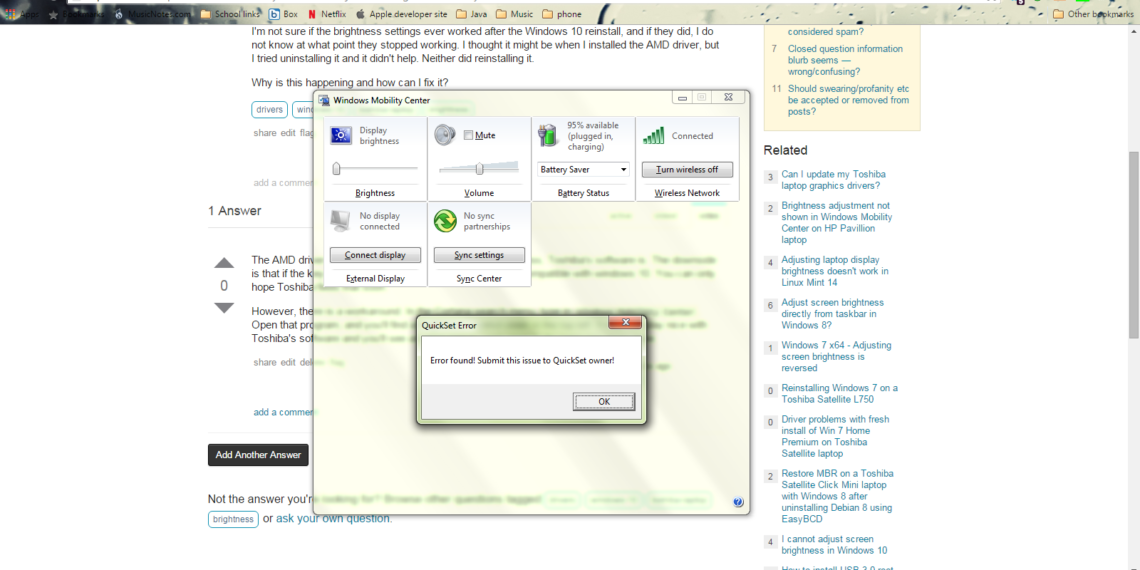Open help via the blue question mark icon
The image size is (1140, 570).
(738, 502)
